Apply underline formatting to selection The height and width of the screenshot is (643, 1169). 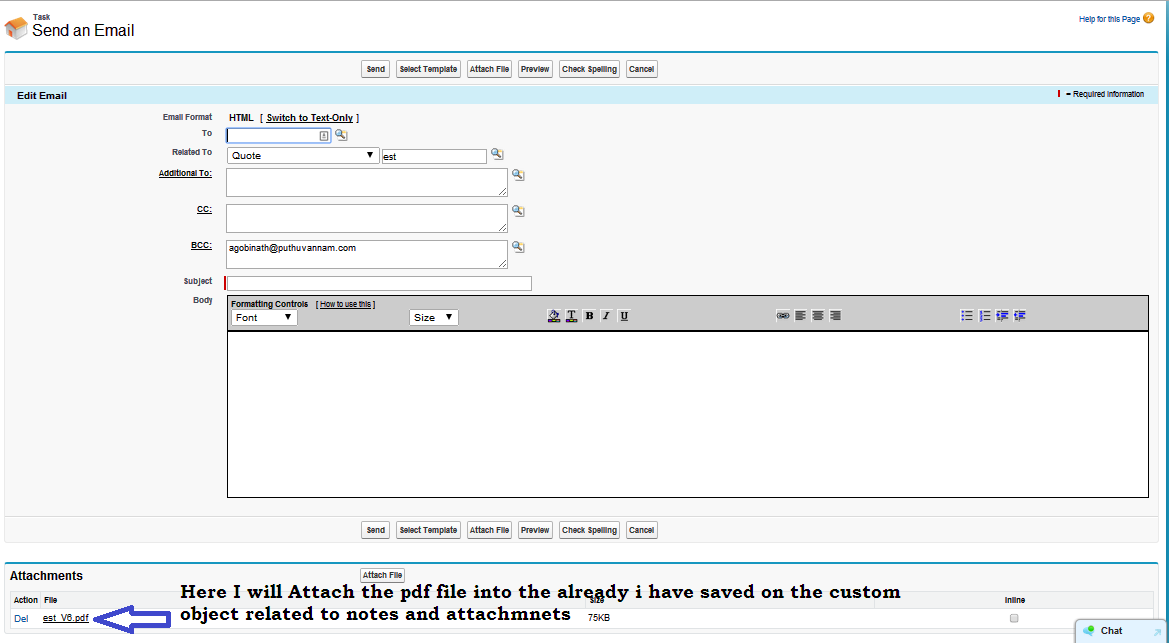click(x=623, y=316)
